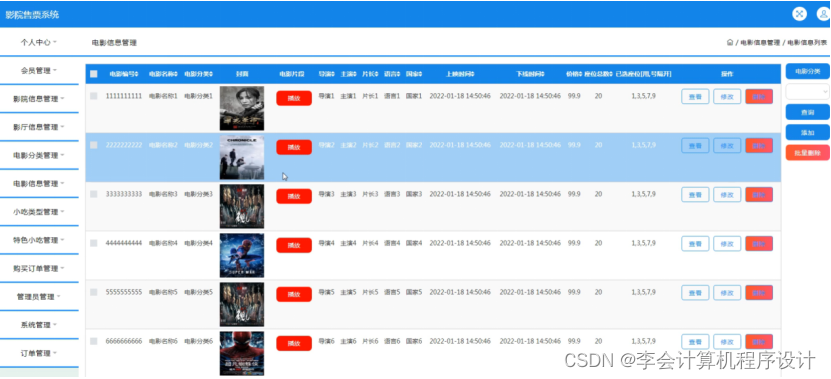Screen dimensions: 831x379
Task: Check the row checkbox for 2222222222
Action: click(94, 145)
